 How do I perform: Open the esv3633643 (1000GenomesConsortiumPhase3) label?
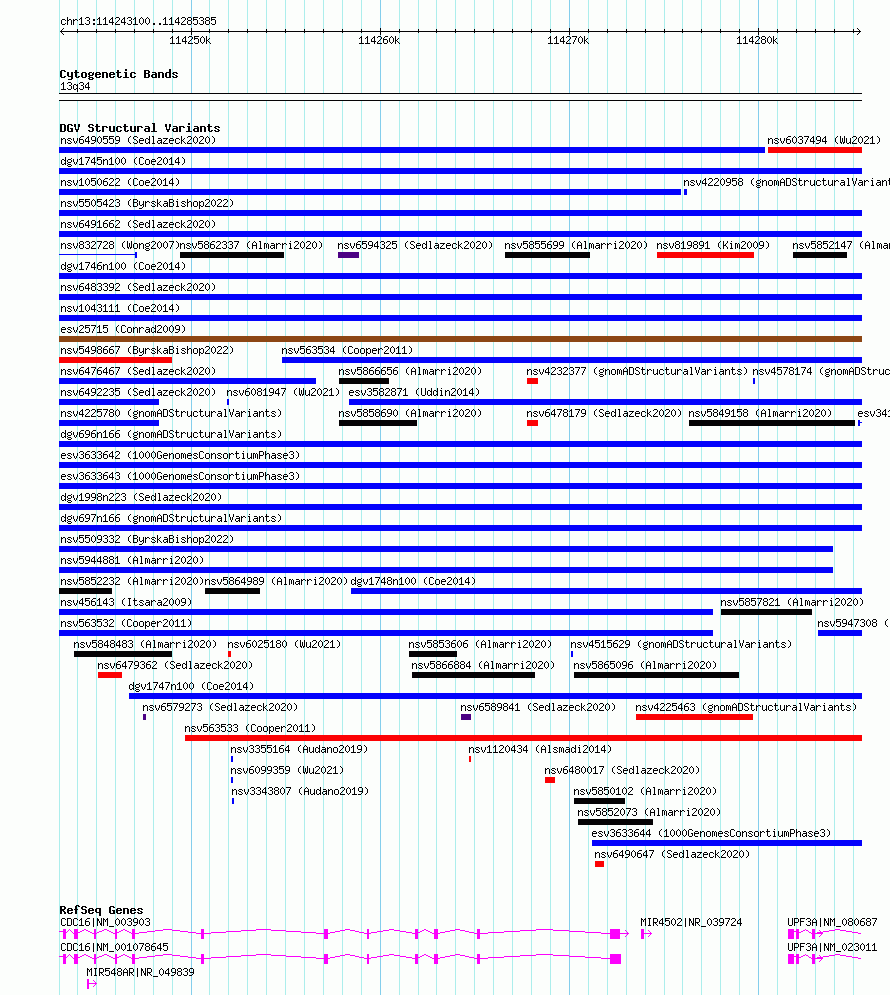[180, 476]
